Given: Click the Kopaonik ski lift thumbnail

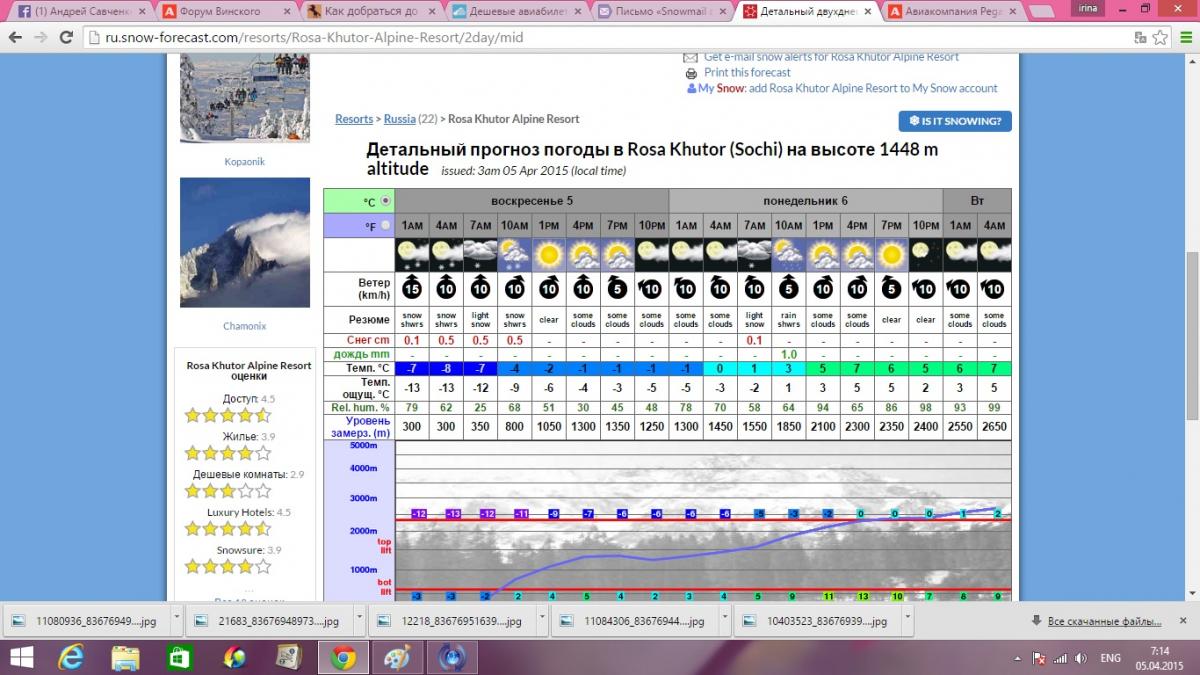Looking at the screenshot, I should pos(245,99).
